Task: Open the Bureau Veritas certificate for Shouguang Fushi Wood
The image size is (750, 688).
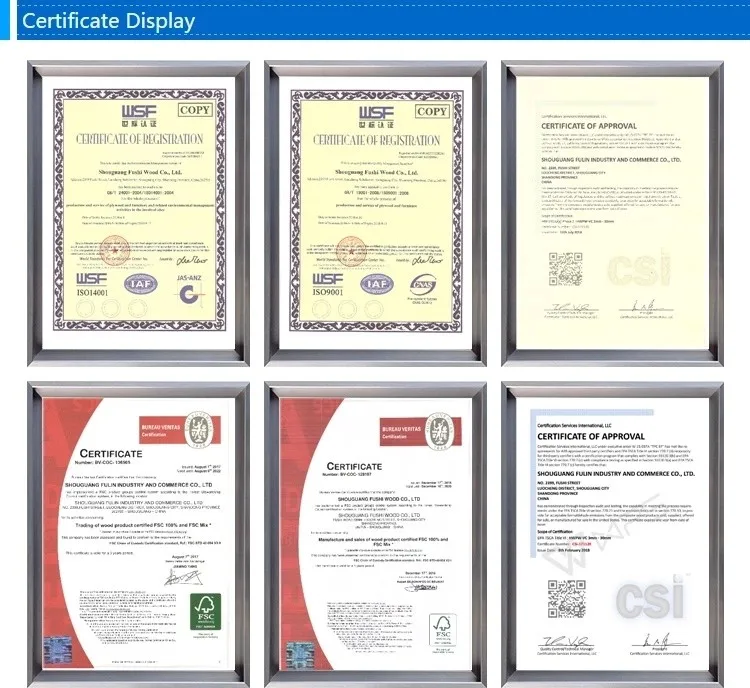Action: point(375,534)
